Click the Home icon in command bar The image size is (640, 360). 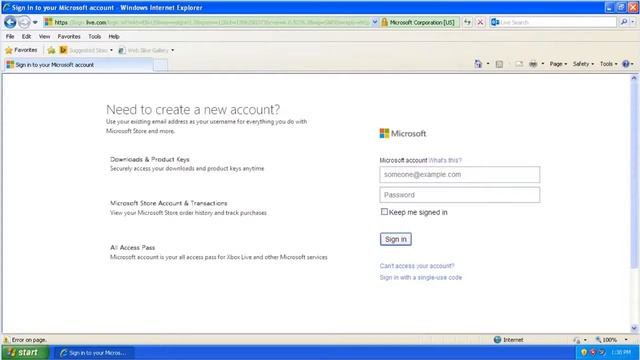tap(478, 64)
